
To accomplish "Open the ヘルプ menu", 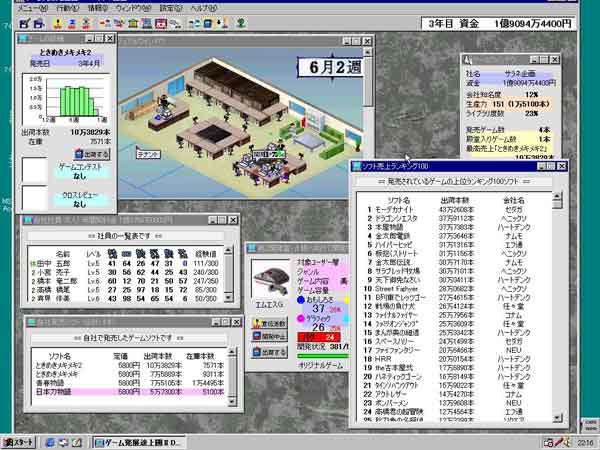I will click(x=205, y=7).
